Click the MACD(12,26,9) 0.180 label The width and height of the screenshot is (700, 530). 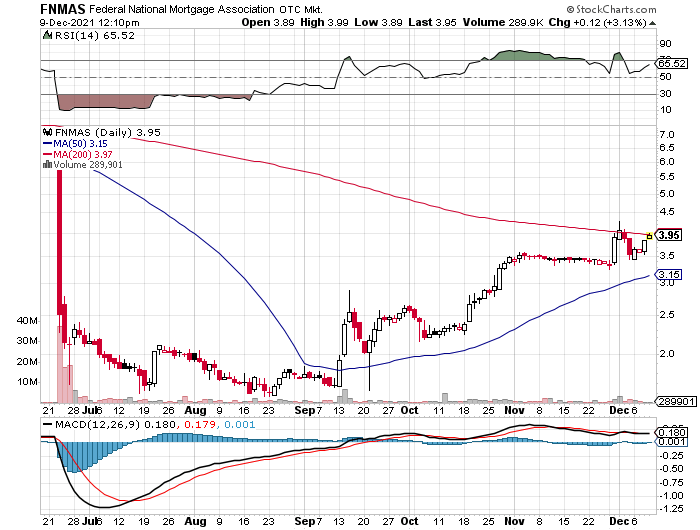(115, 424)
